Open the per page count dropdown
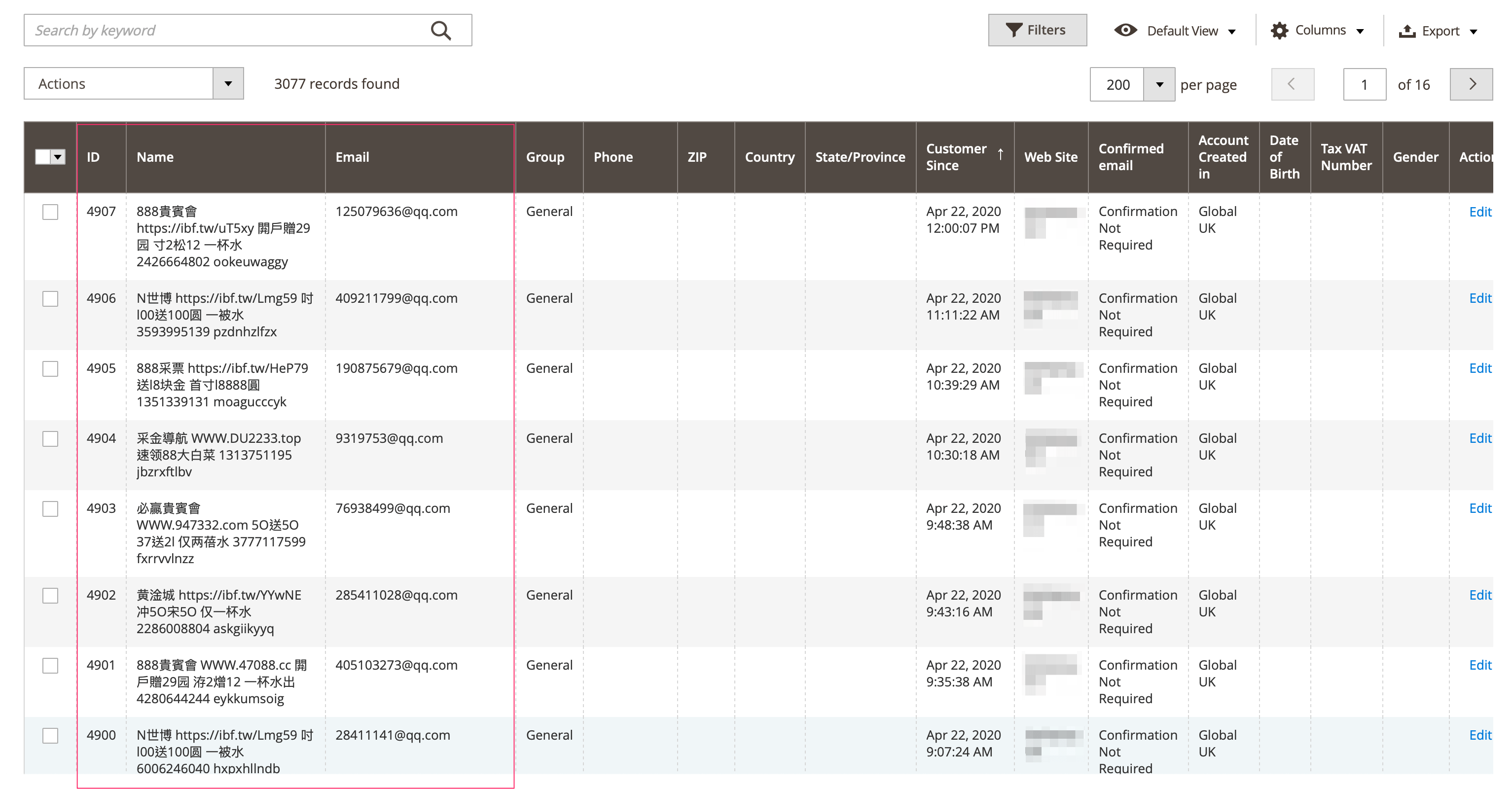This screenshot has width=1512, height=789. coord(1158,84)
